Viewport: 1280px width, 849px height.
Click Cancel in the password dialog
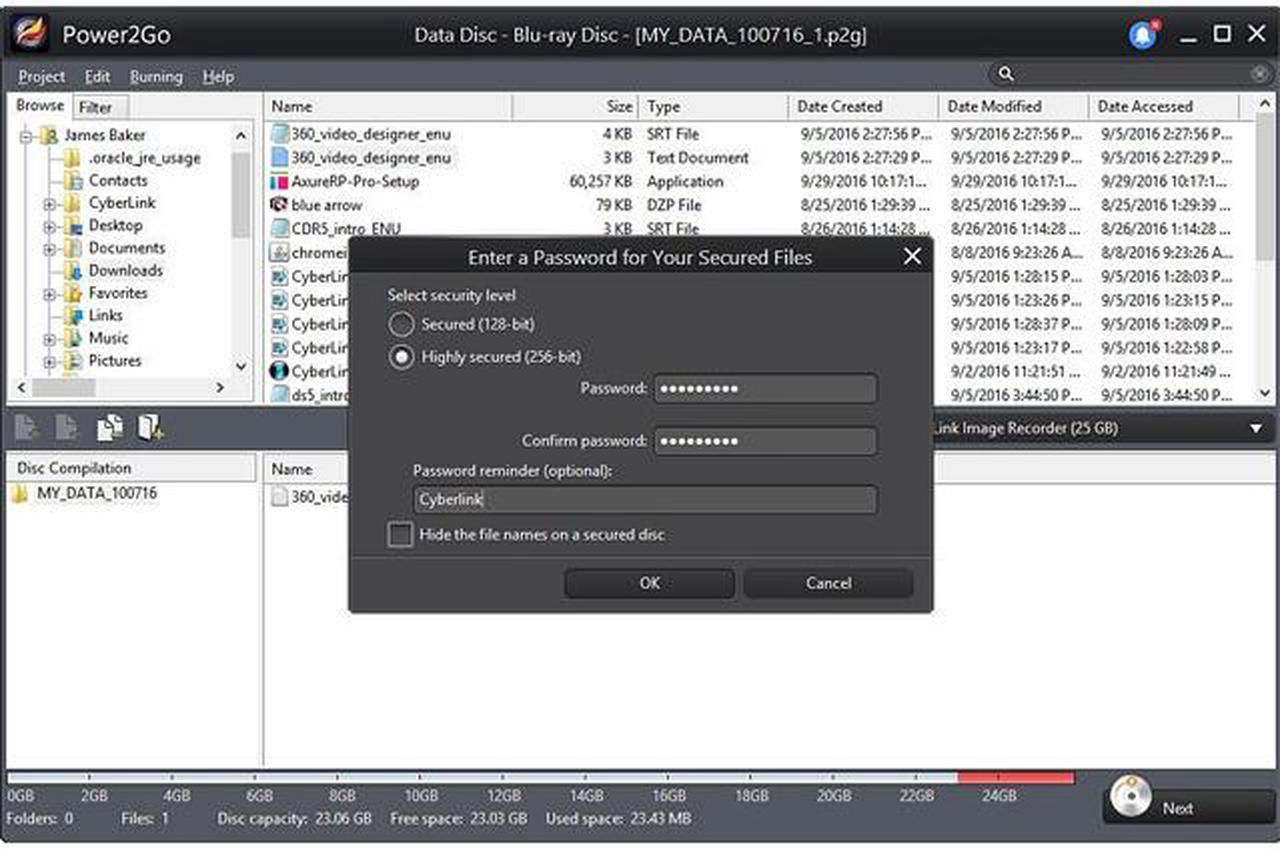pyautogui.click(x=828, y=584)
